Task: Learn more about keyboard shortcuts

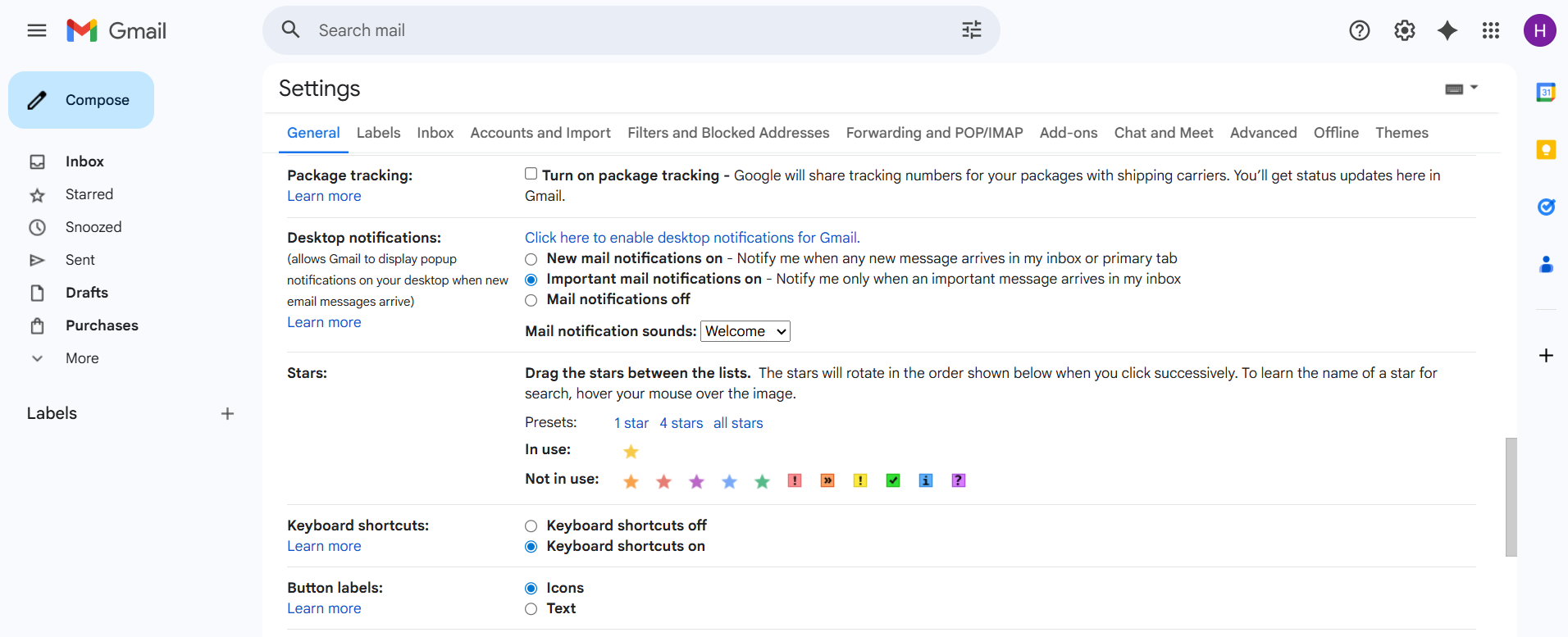Action: [x=324, y=546]
